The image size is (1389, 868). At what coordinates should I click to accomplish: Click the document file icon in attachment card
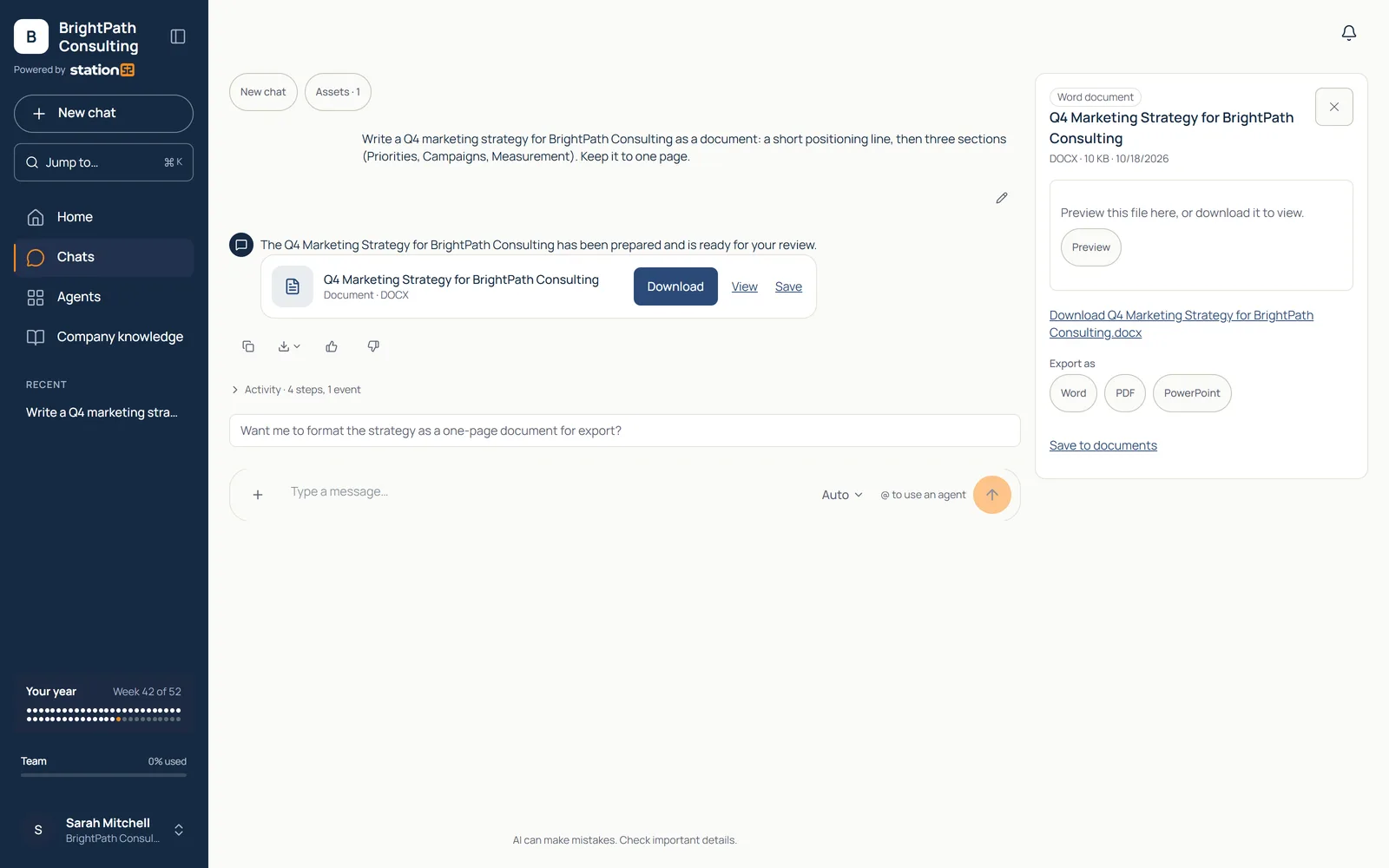(x=293, y=286)
